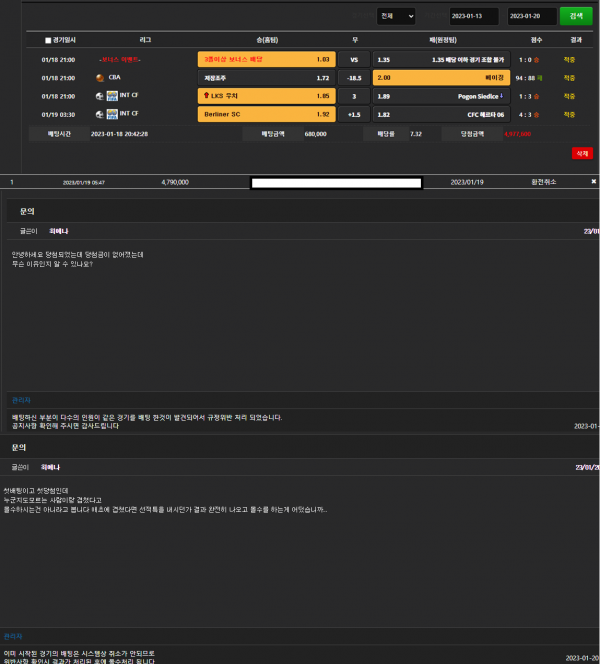Click the red 삭제 delete button
Image resolution: width=600 pixels, height=664 pixels.
point(582,153)
